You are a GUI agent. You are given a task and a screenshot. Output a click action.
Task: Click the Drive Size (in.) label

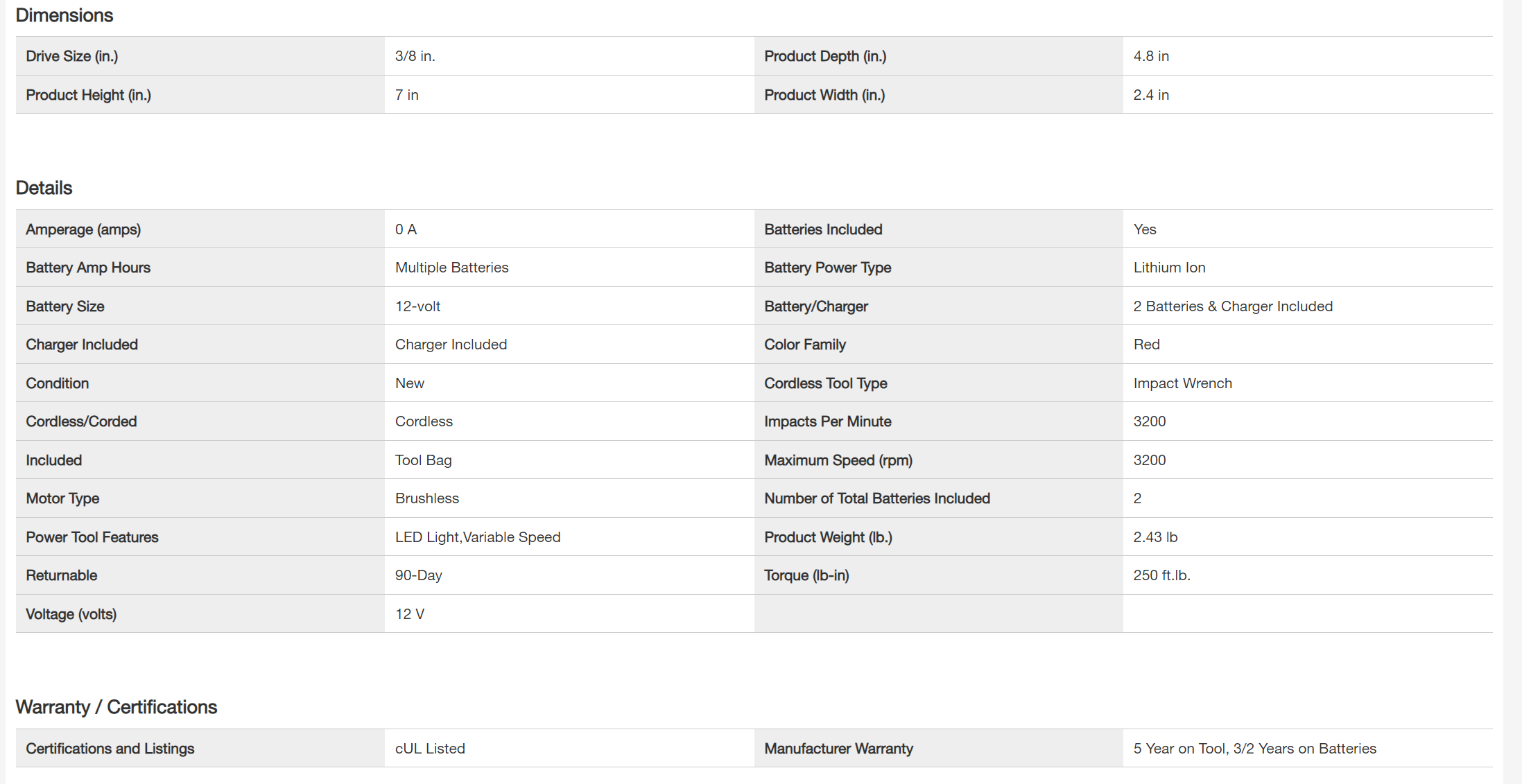coord(71,56)
